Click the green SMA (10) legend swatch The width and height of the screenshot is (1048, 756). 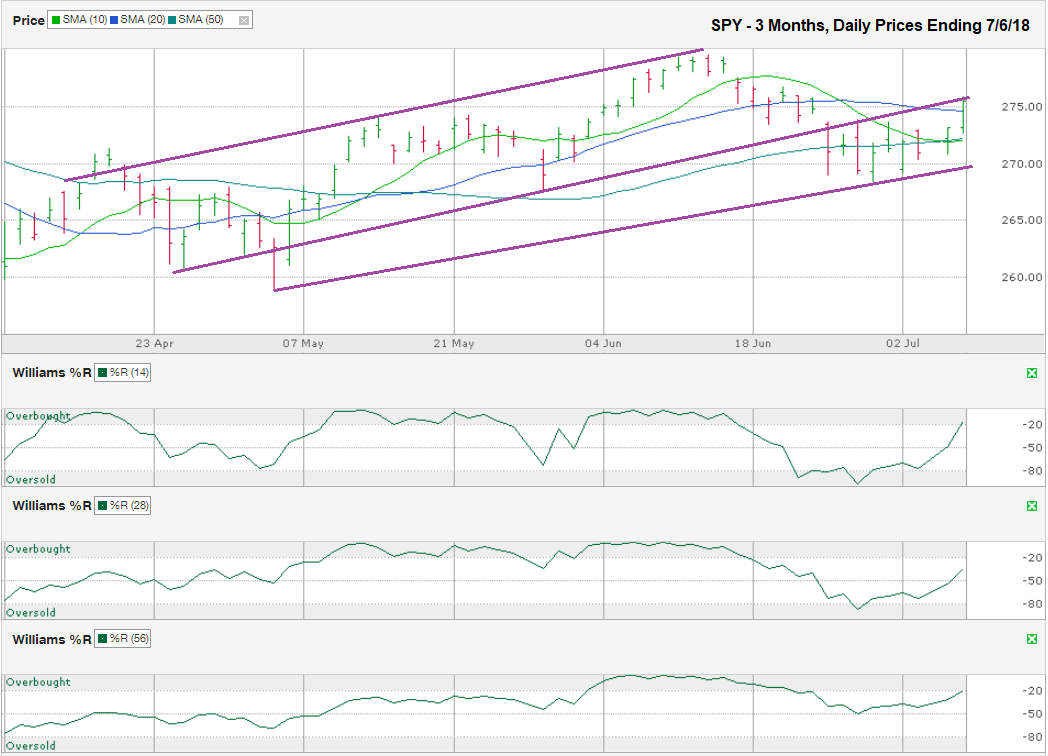point(56,20)
